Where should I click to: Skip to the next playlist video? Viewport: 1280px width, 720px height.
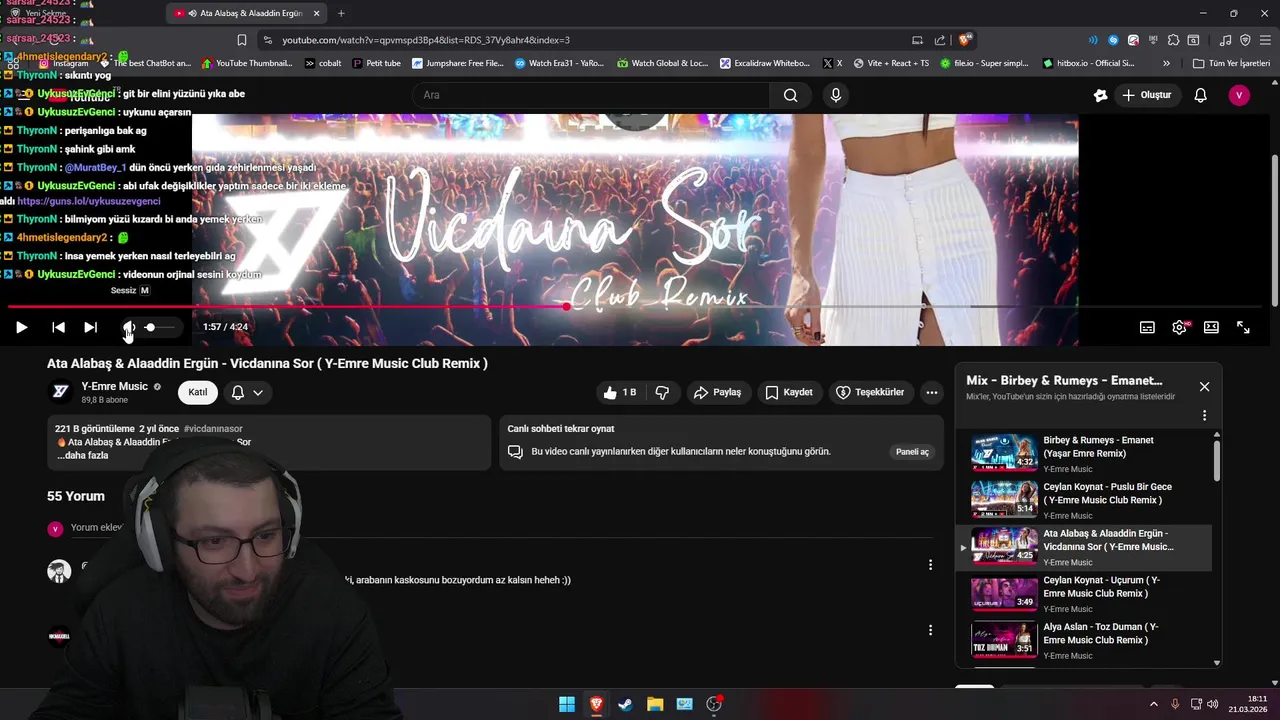(90, 327)
